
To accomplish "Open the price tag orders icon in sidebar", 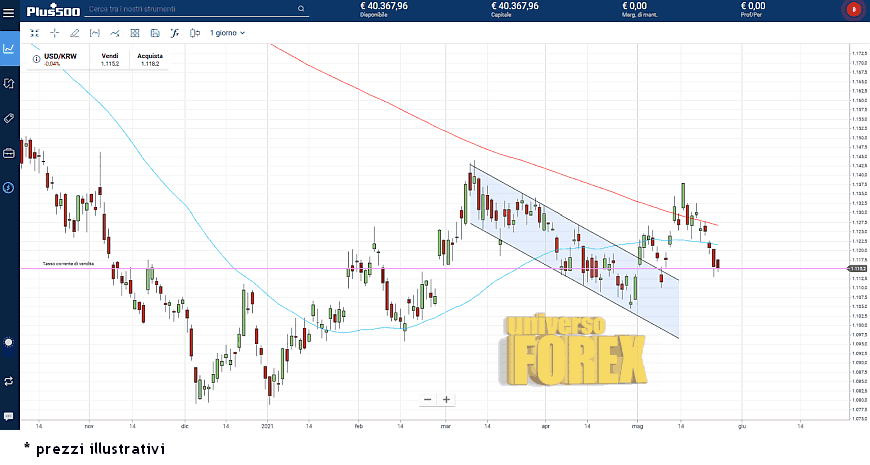I will pyautogui.click(x=9, y=118).
